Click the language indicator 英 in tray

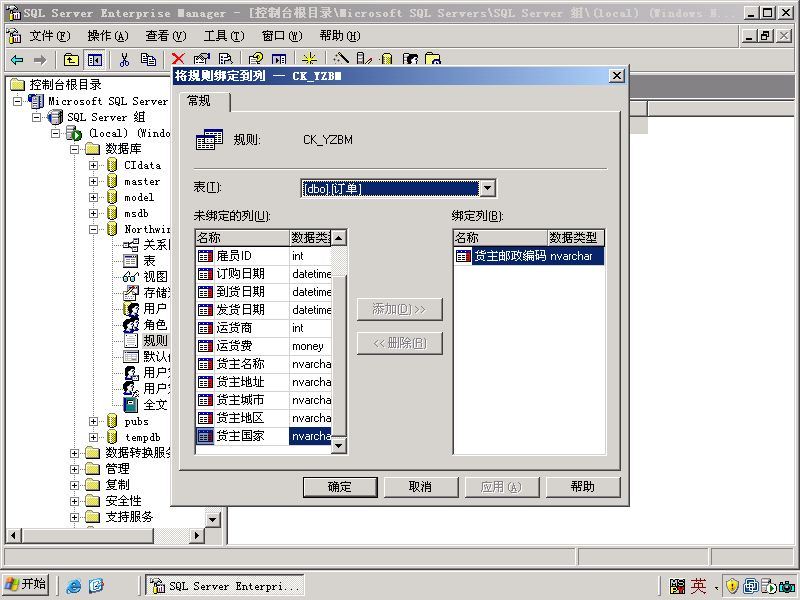(698, 586)
